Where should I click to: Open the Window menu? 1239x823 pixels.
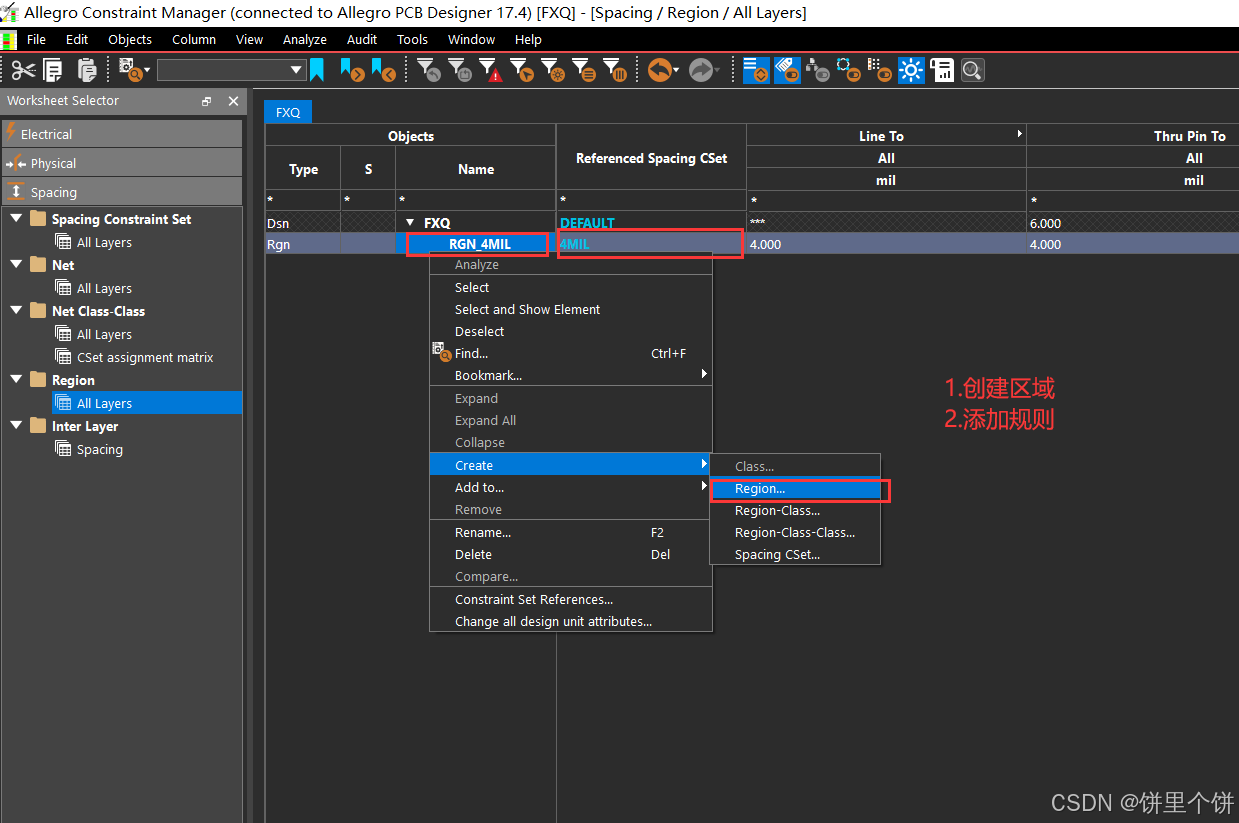[471, 39]
